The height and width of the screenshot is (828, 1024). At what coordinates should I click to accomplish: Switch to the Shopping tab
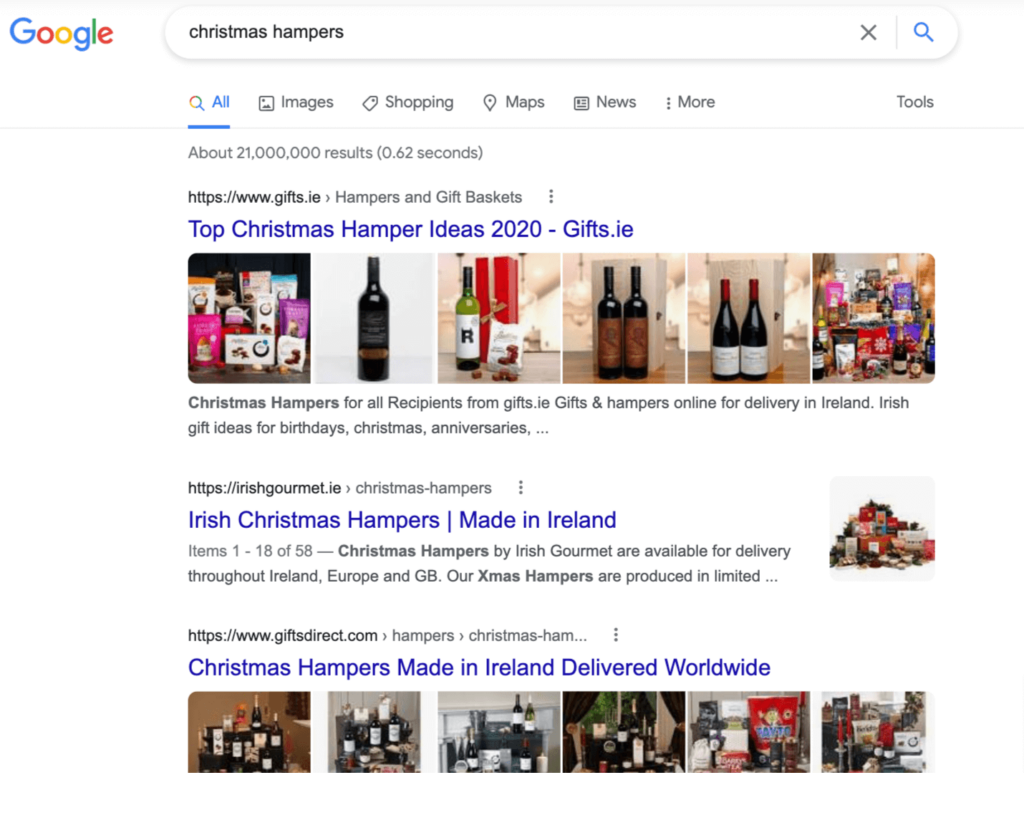pos(408,103)
